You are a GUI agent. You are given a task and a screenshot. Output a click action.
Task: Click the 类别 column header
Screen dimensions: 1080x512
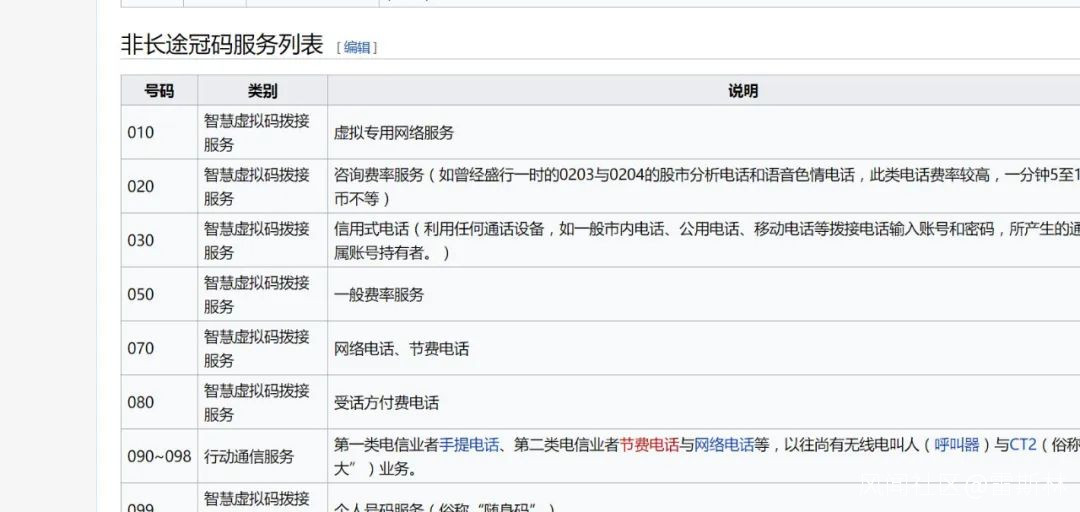pos(262,90)
